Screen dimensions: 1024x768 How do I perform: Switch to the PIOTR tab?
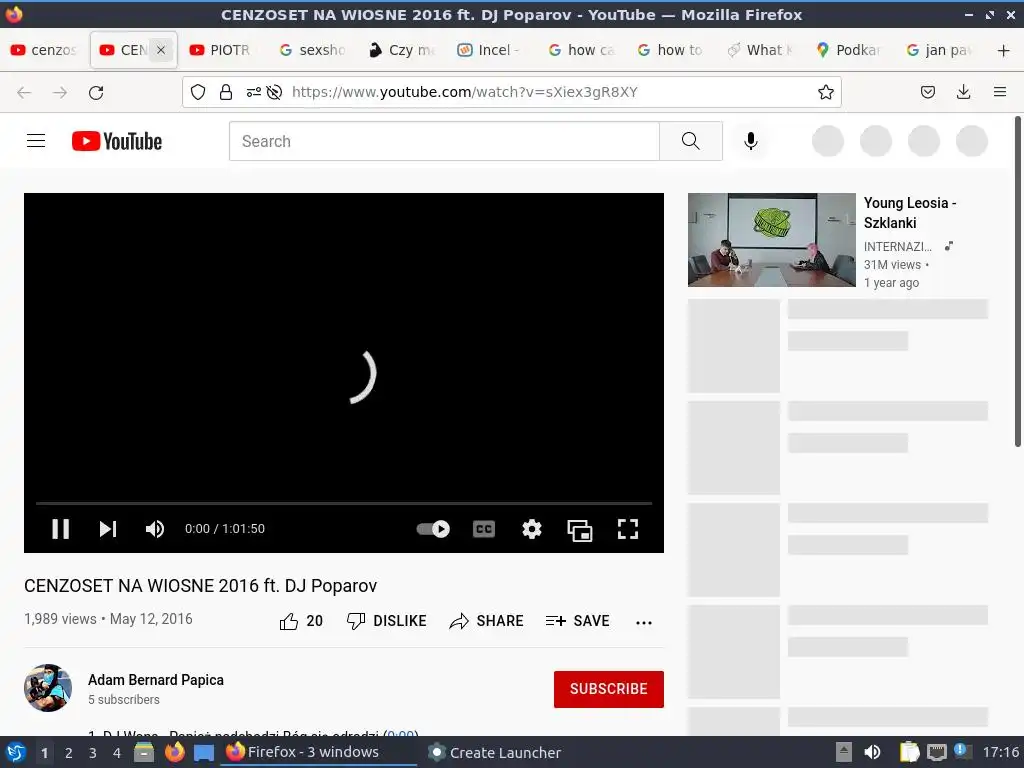click(220, 50)
